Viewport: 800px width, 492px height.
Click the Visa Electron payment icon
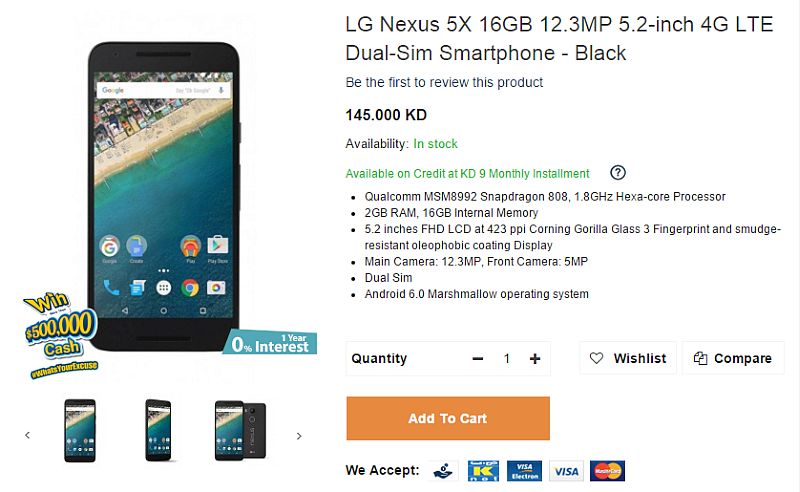click(x=524, y=471)
